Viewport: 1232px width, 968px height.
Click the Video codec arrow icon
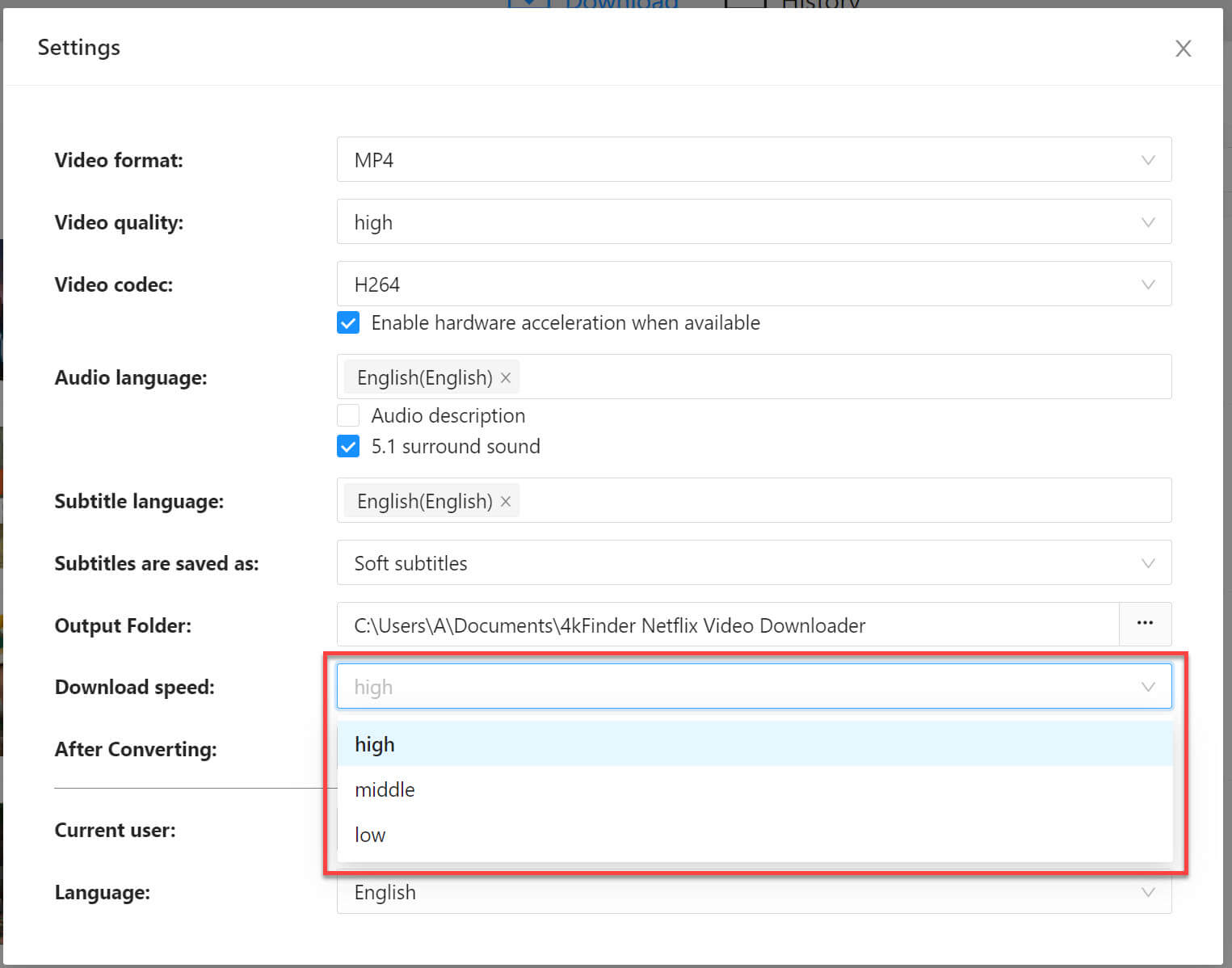1147,284
